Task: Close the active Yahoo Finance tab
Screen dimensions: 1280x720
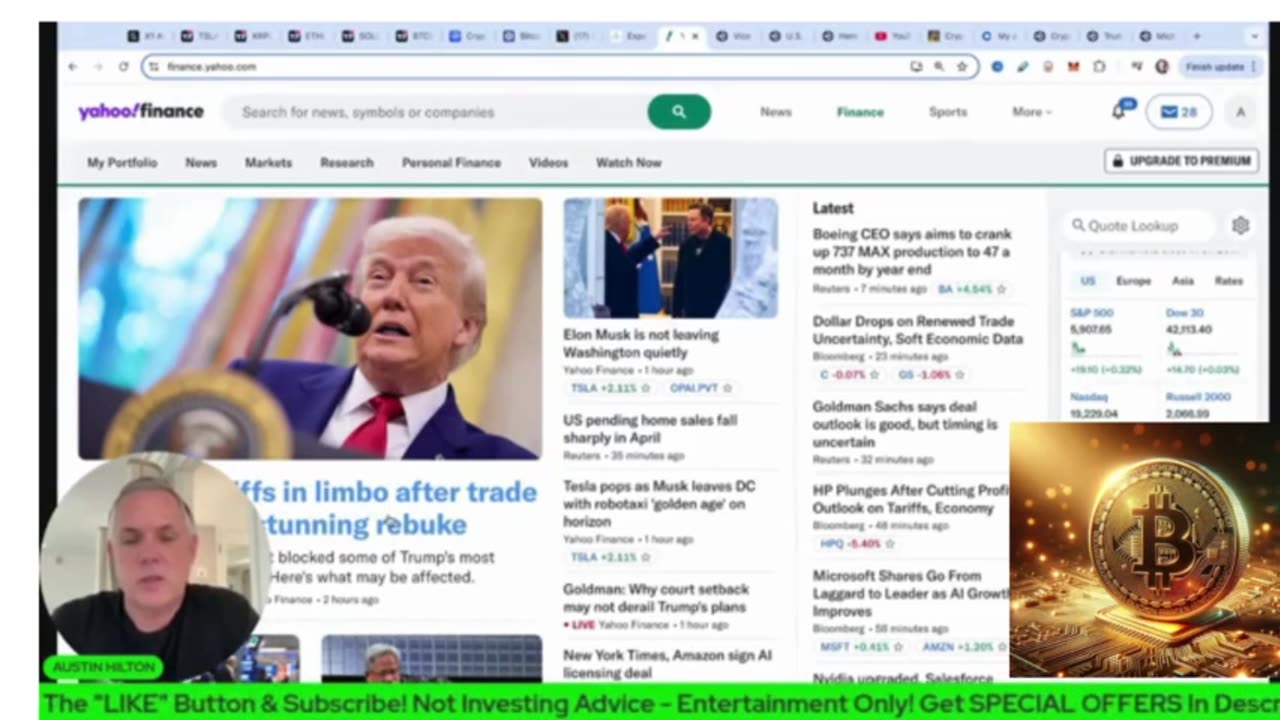Action: tap(695, 36)
